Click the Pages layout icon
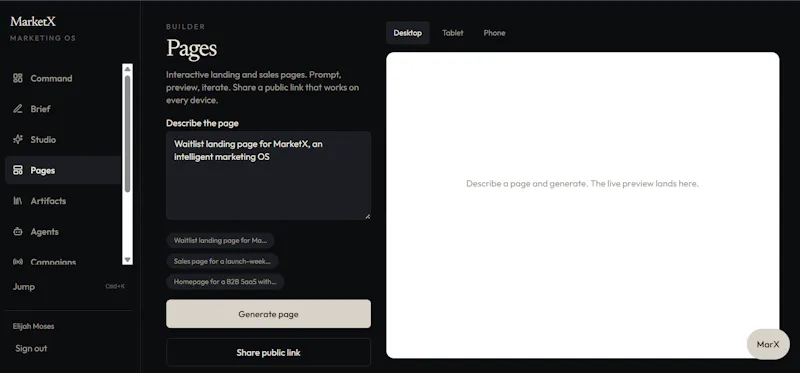The image size is (800, 373). [x=18, y=170]
